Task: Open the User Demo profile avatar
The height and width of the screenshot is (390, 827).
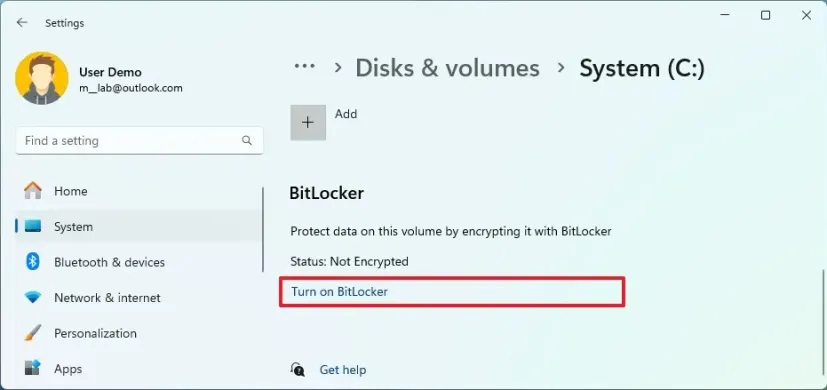Action: click(42, 78)
